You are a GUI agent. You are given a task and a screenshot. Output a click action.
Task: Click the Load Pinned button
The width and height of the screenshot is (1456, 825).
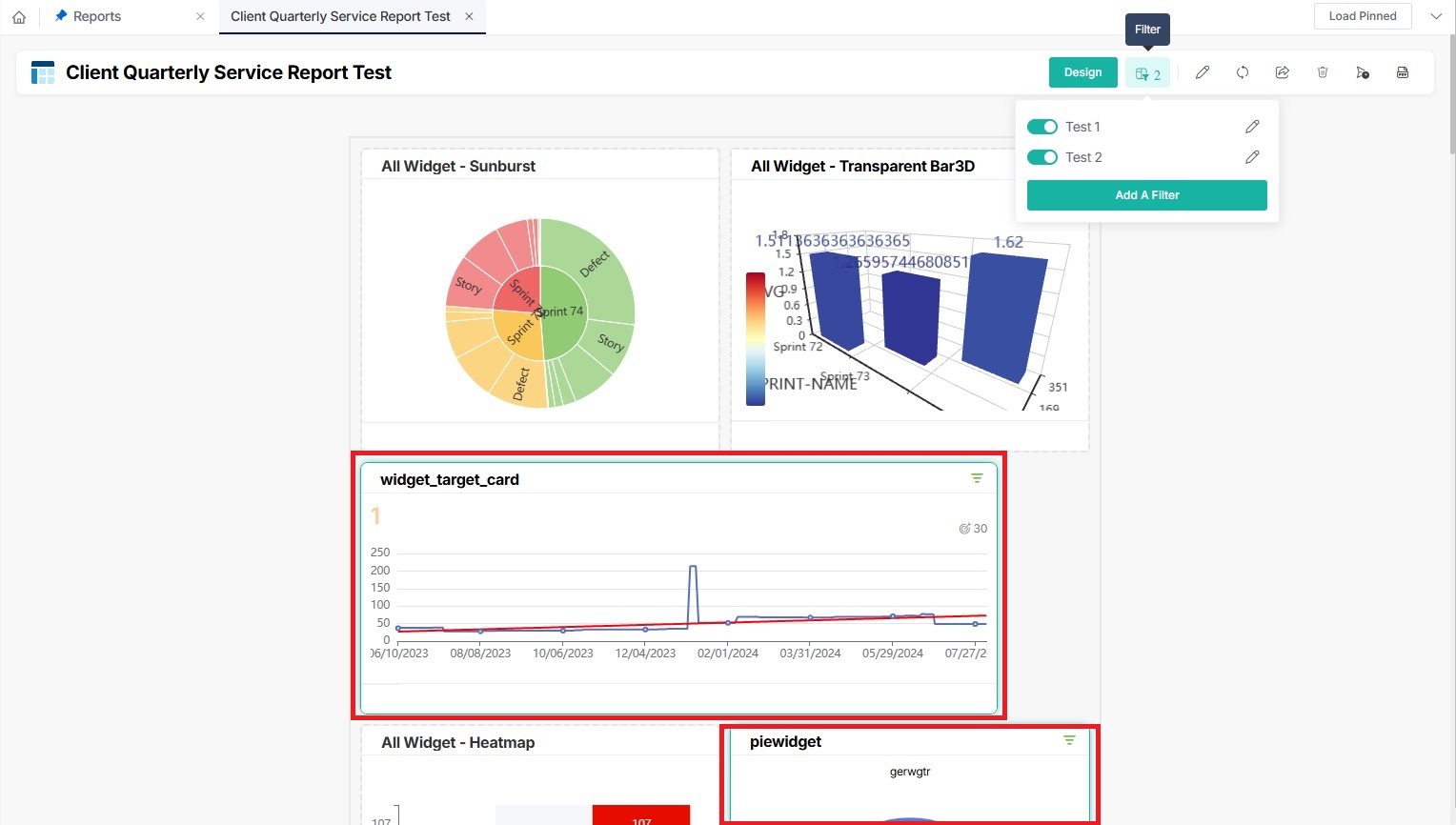click(1362, 16)
